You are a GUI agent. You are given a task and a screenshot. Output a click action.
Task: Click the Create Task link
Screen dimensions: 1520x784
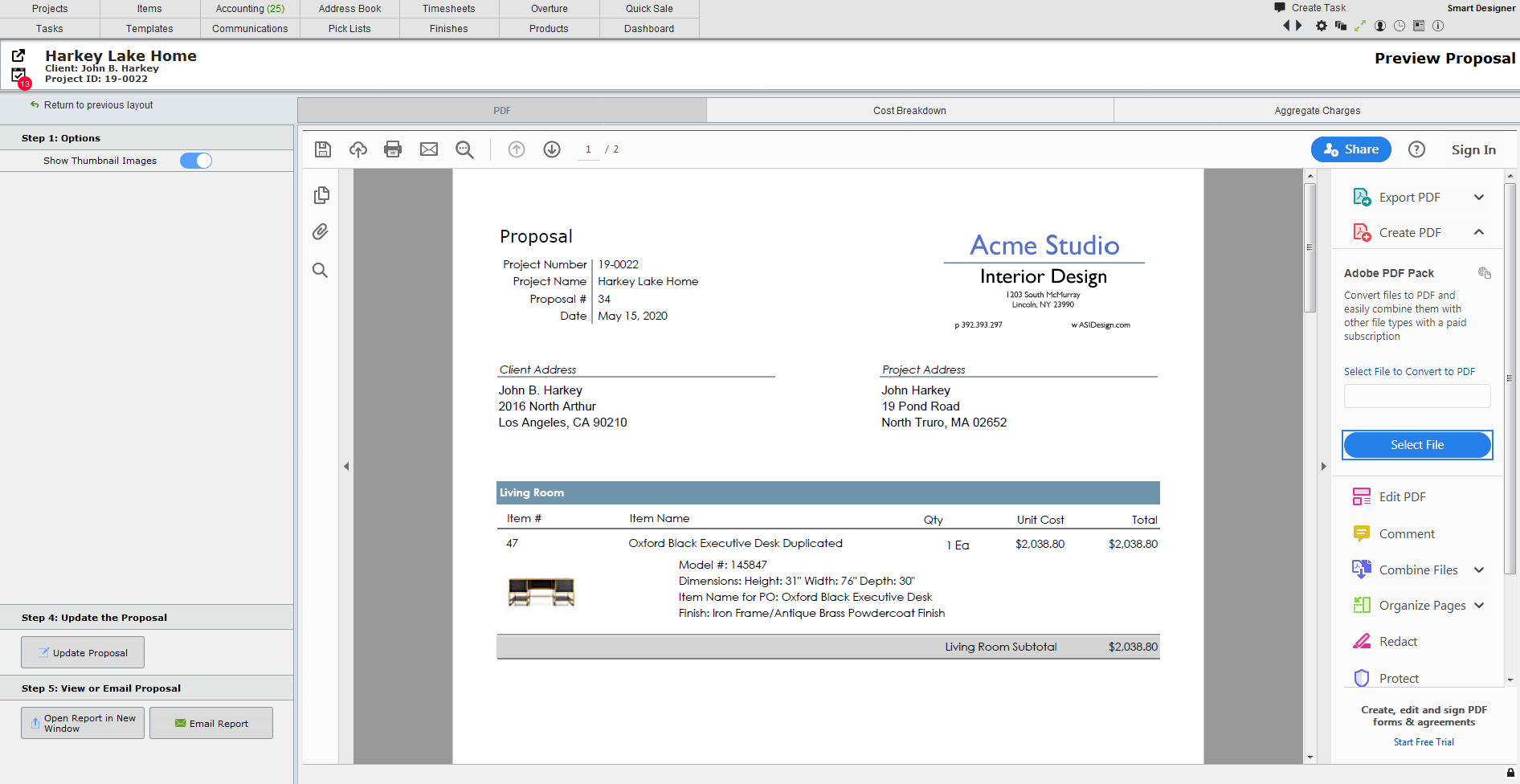(1318, 8)
